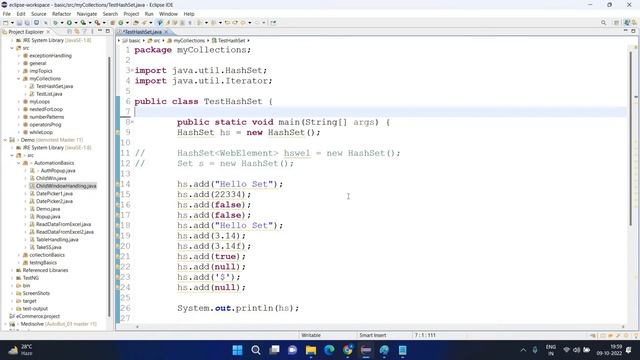Click the Writable status bar entry
The image size is (640, 360).
coord(311,335)
